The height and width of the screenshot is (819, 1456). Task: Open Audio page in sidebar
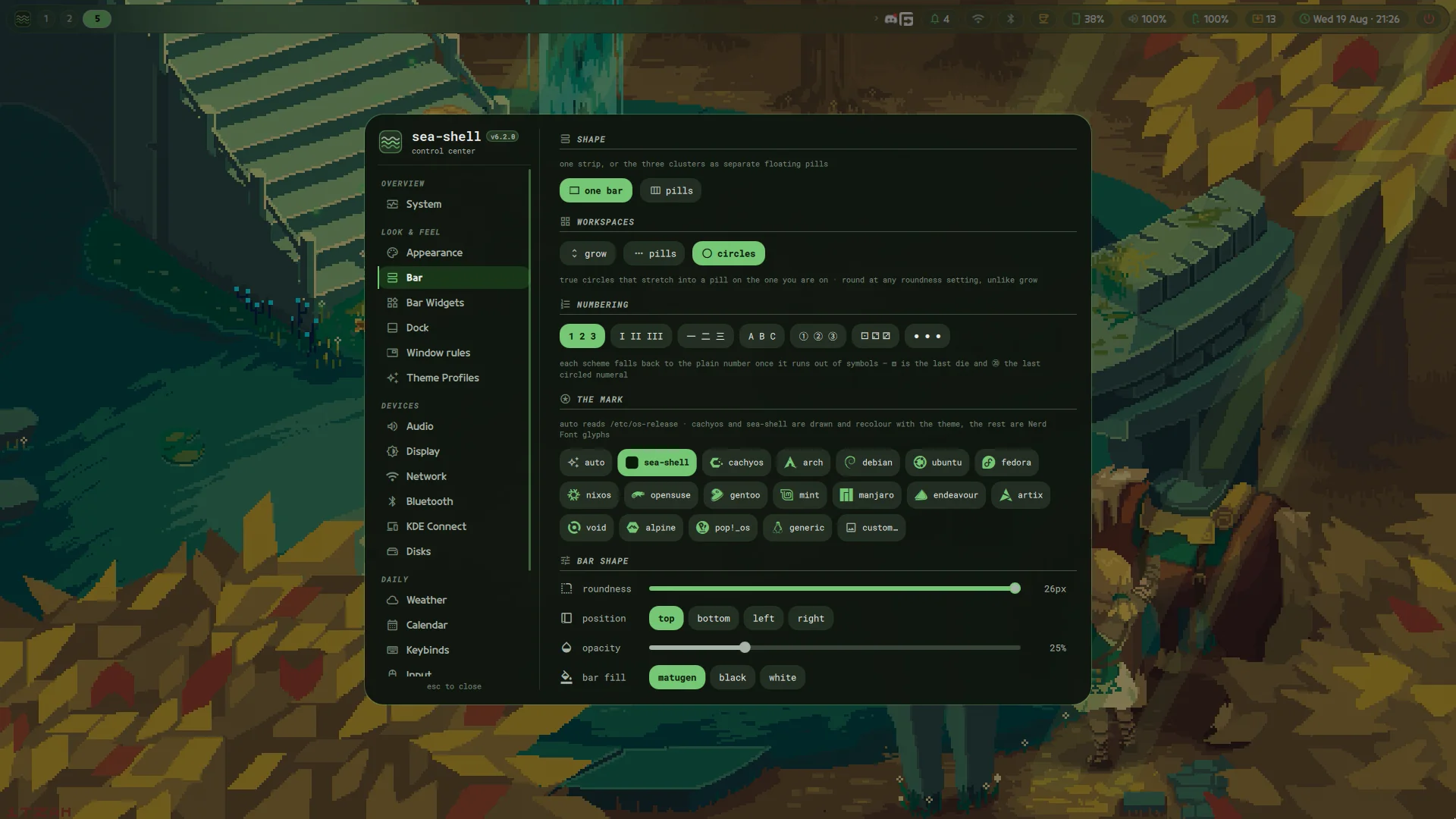tap(453, 426)
